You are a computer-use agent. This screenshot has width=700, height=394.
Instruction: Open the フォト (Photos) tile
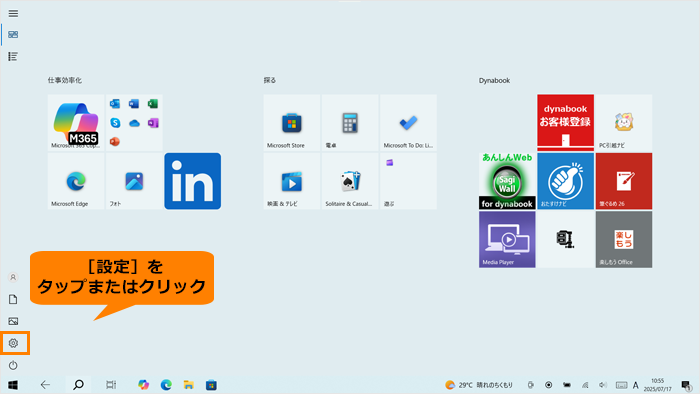pos(134,181)
